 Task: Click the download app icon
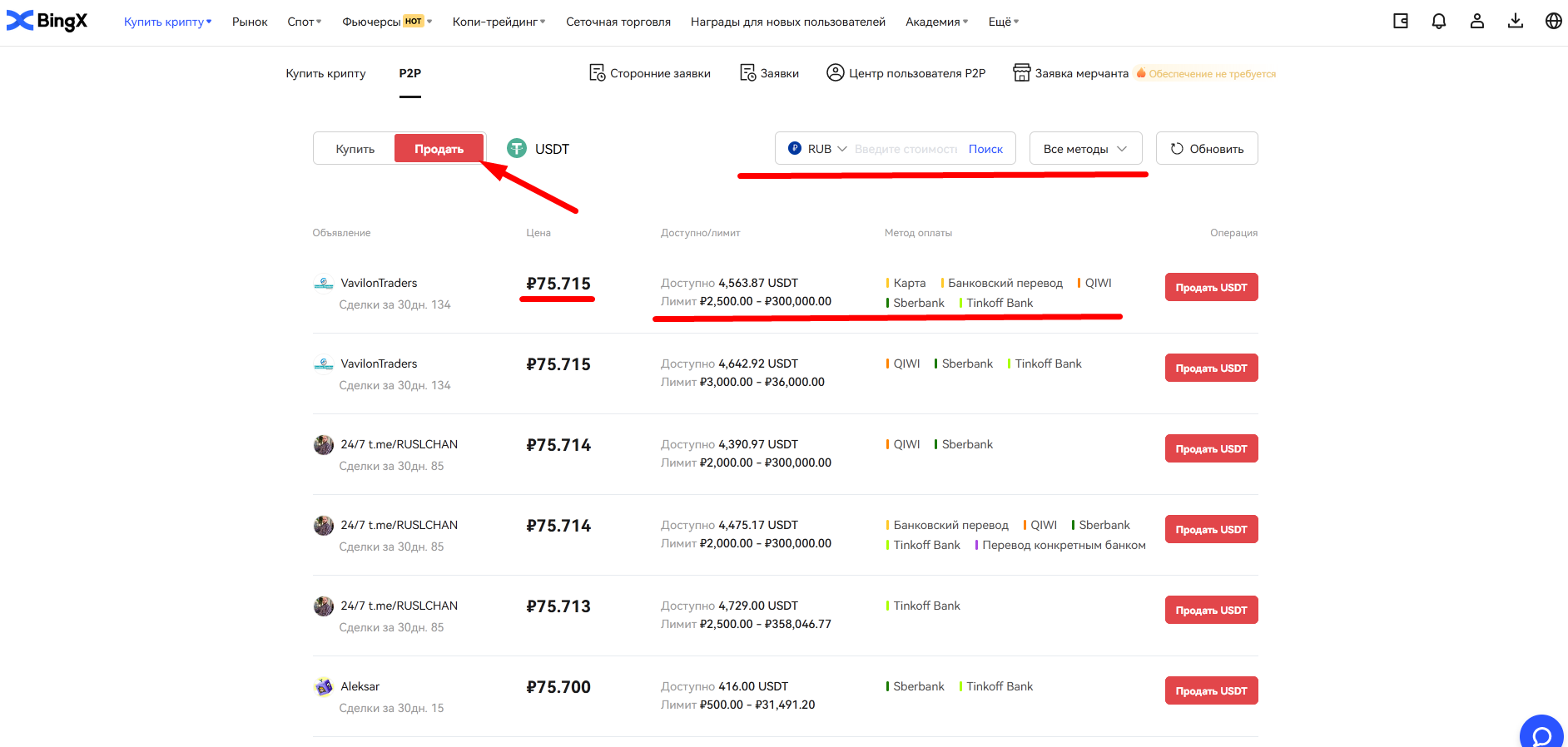click(x=1516, y=22)
